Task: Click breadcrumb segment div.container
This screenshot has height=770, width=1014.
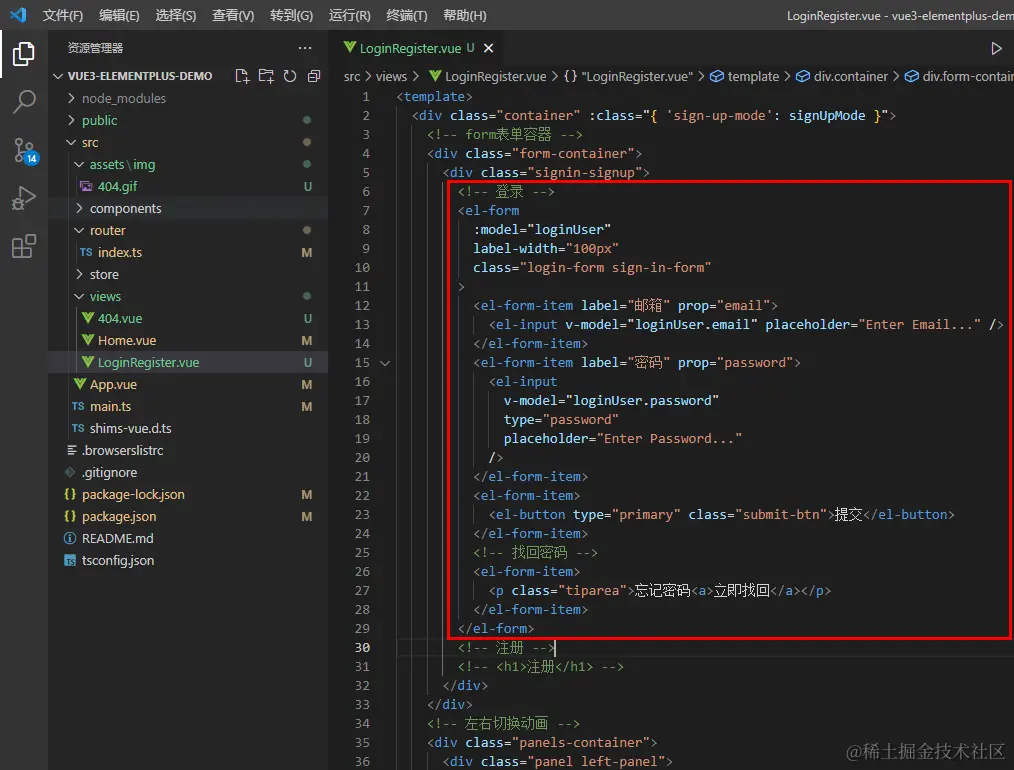Action: pyautogui.click(x=841, y=76)
